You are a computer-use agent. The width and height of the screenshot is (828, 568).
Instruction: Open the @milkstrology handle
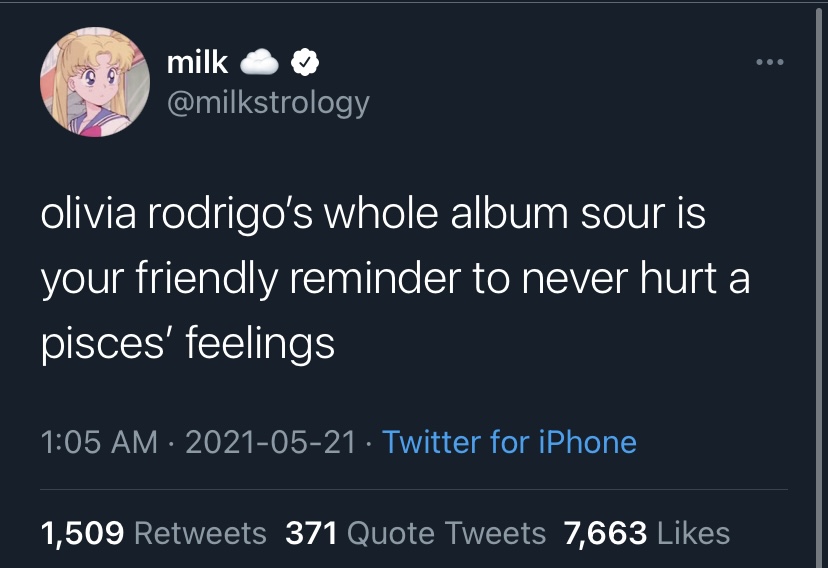point(267,102)
